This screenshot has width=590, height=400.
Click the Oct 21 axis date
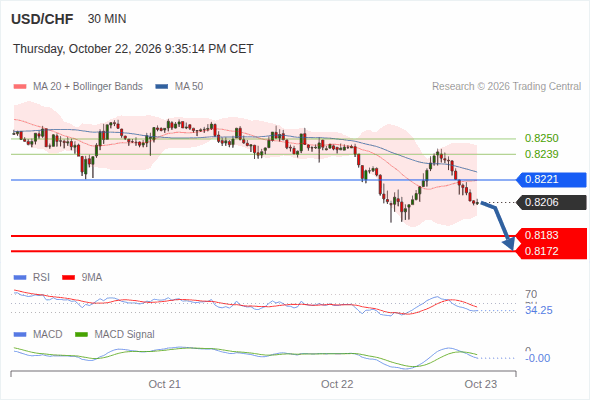164,384
